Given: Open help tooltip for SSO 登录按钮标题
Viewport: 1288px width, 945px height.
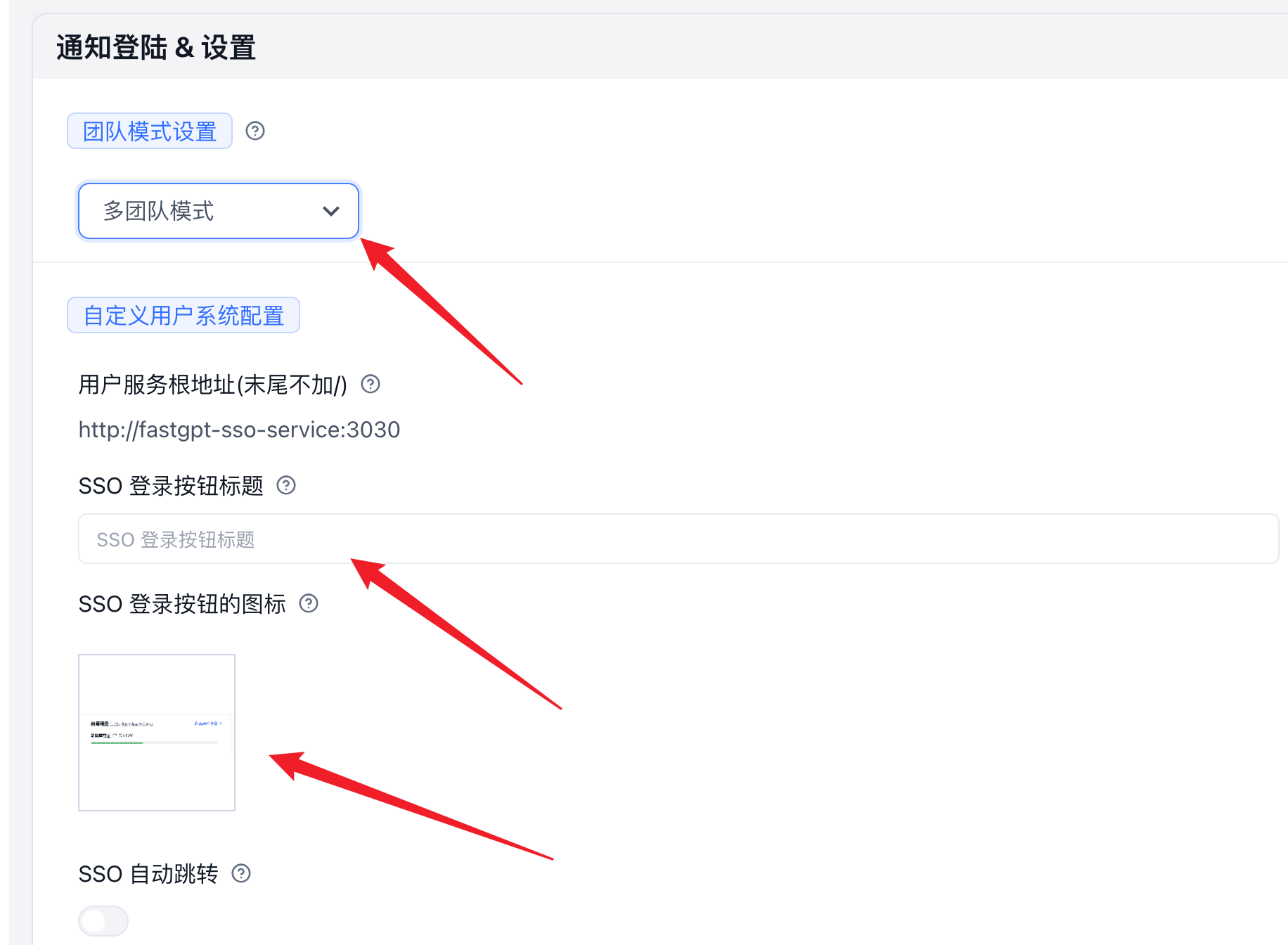Looking at the screenshot, I should click(x=286, y=485).
